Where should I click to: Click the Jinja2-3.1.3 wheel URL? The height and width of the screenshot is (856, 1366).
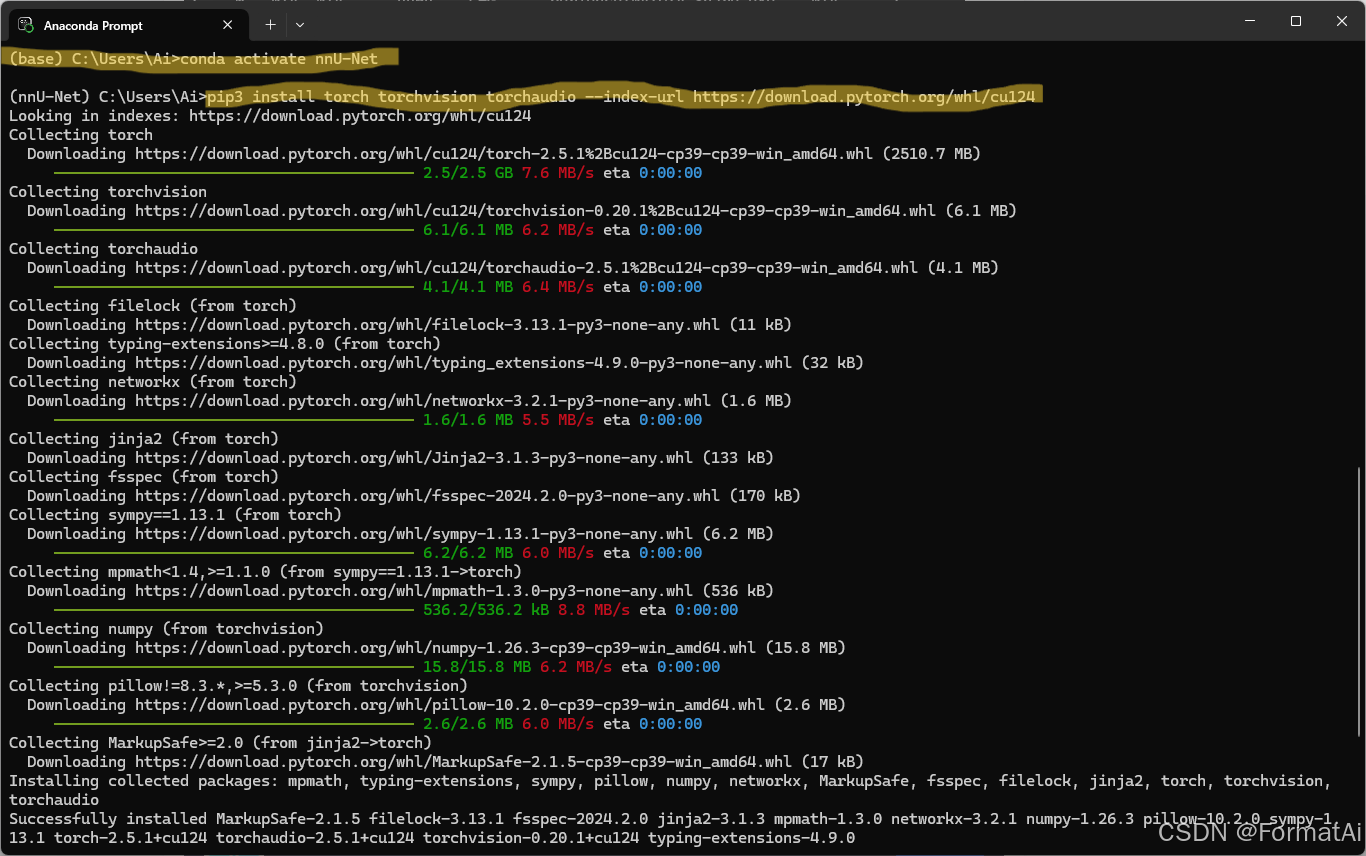pyautogui.click(x=414, y=458)
